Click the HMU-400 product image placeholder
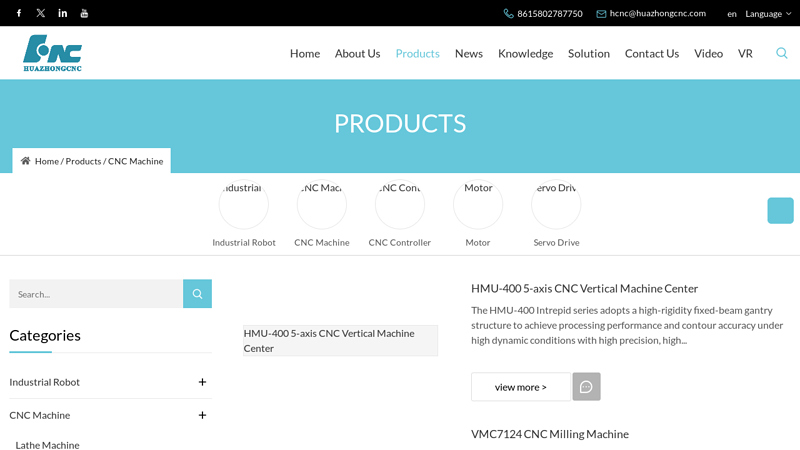Image resolution: width=800 pixels, height=450 pixels. coord(340,340)
